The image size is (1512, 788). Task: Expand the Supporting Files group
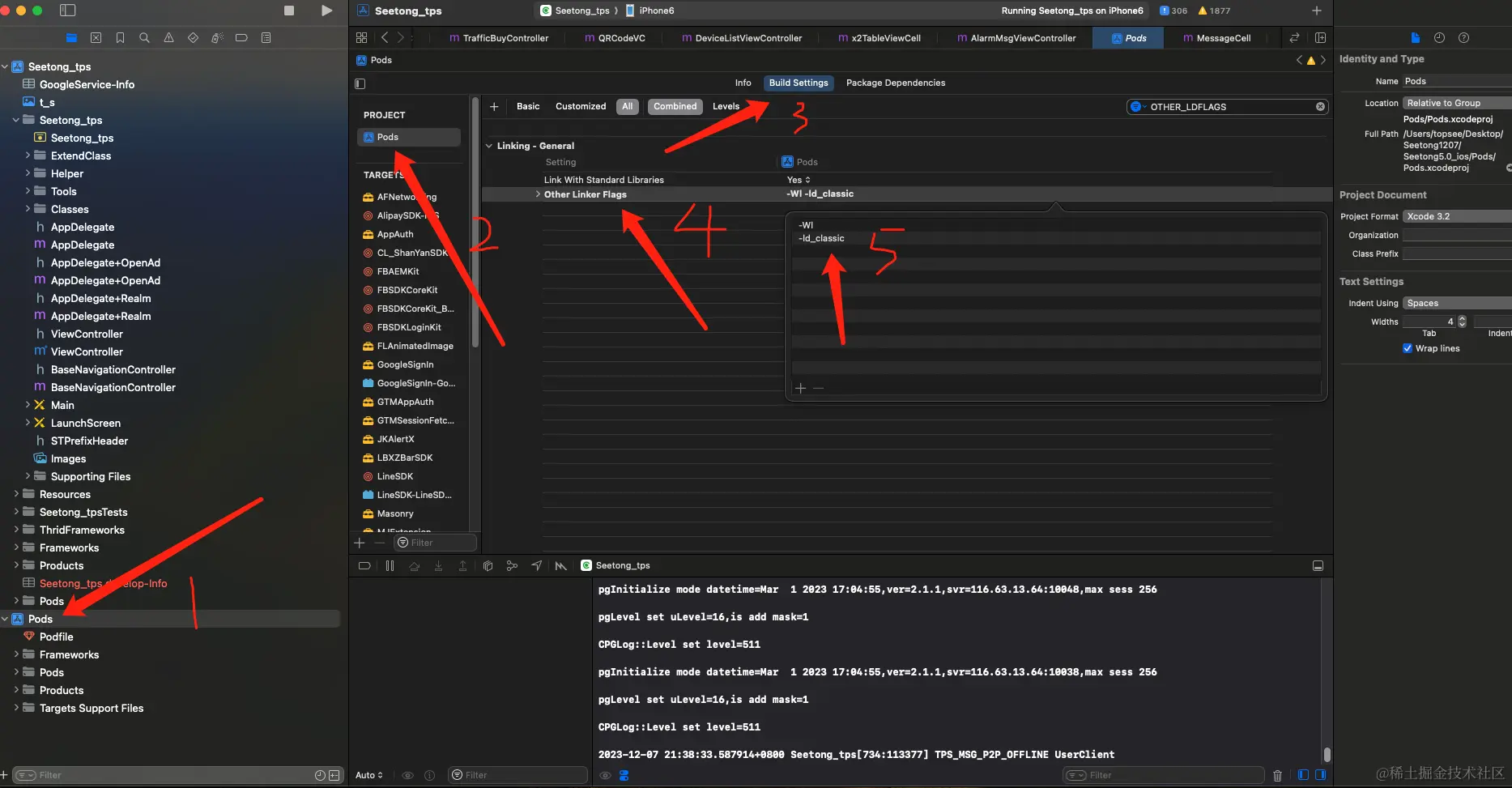pos(28,476)
